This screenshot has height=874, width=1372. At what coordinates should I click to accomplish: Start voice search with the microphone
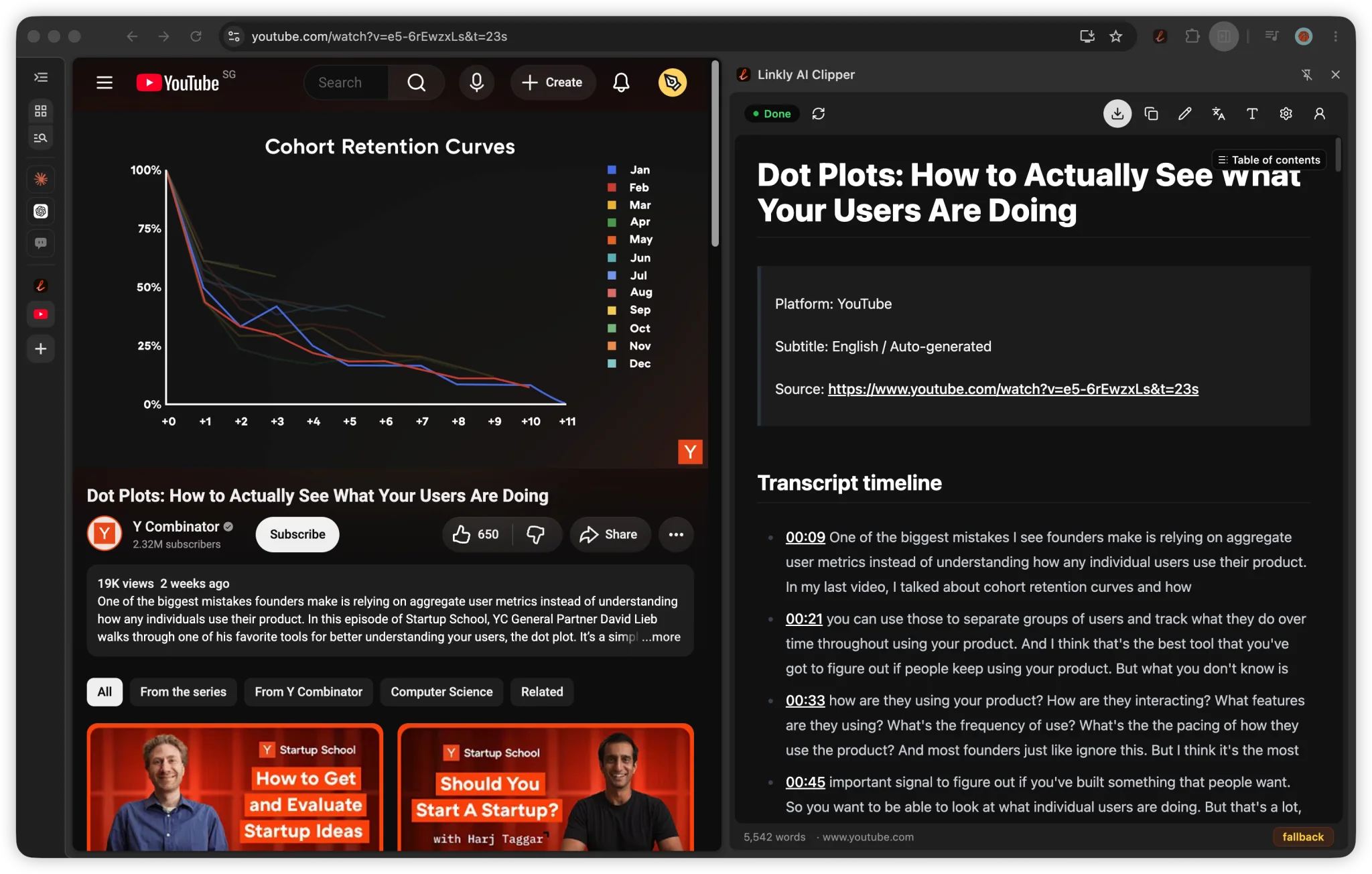(x=476, y=82)
